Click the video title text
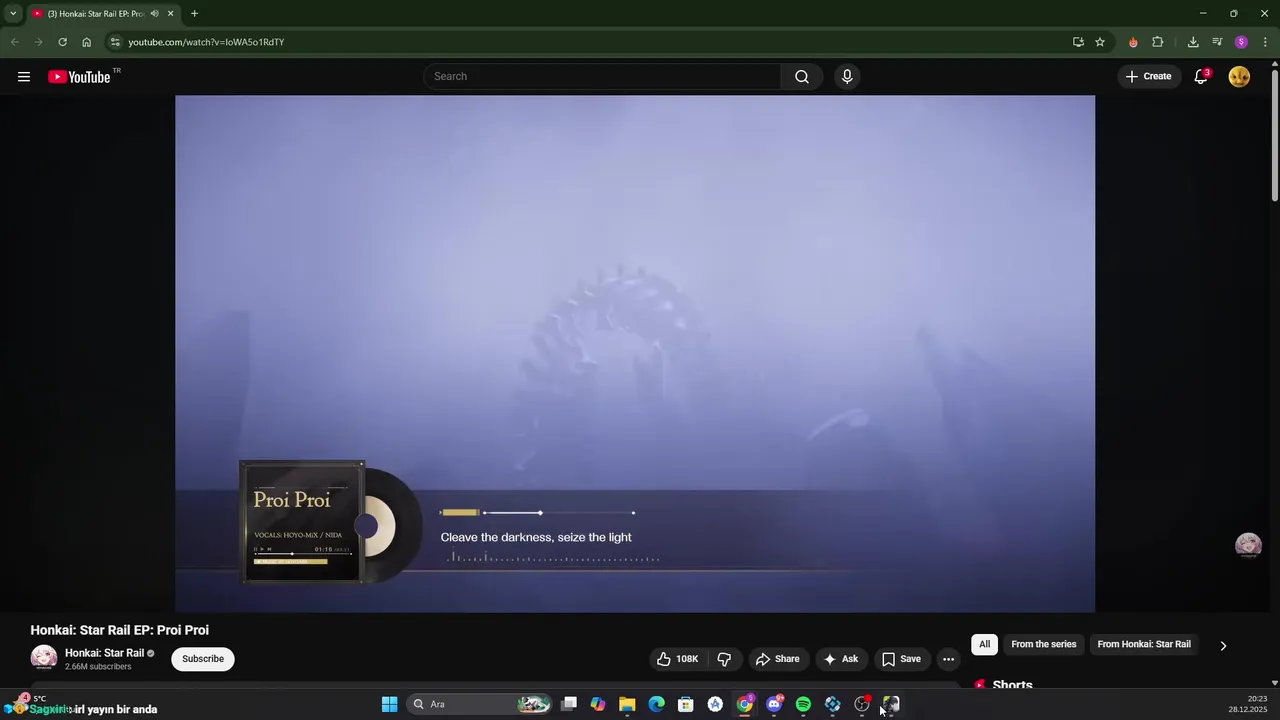The image size is (1280, 720). click(120, 630)
